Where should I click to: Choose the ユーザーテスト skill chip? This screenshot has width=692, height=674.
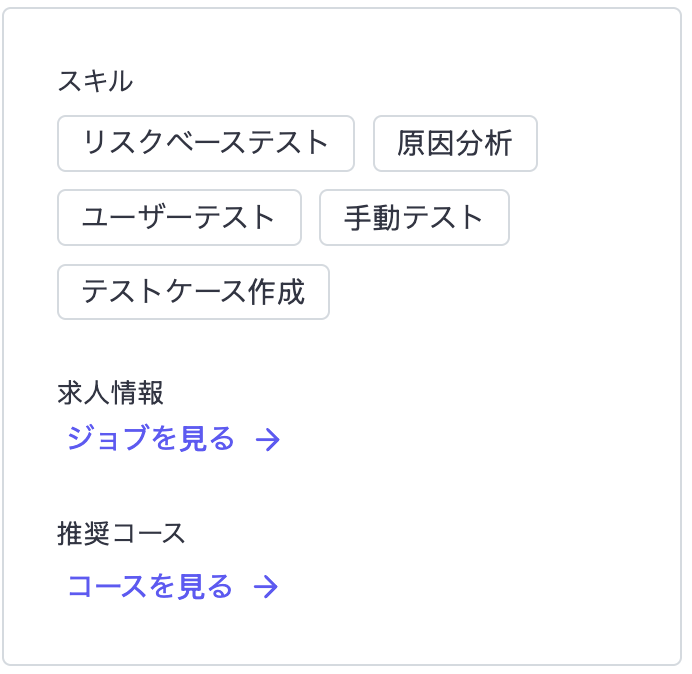[179, 218]
